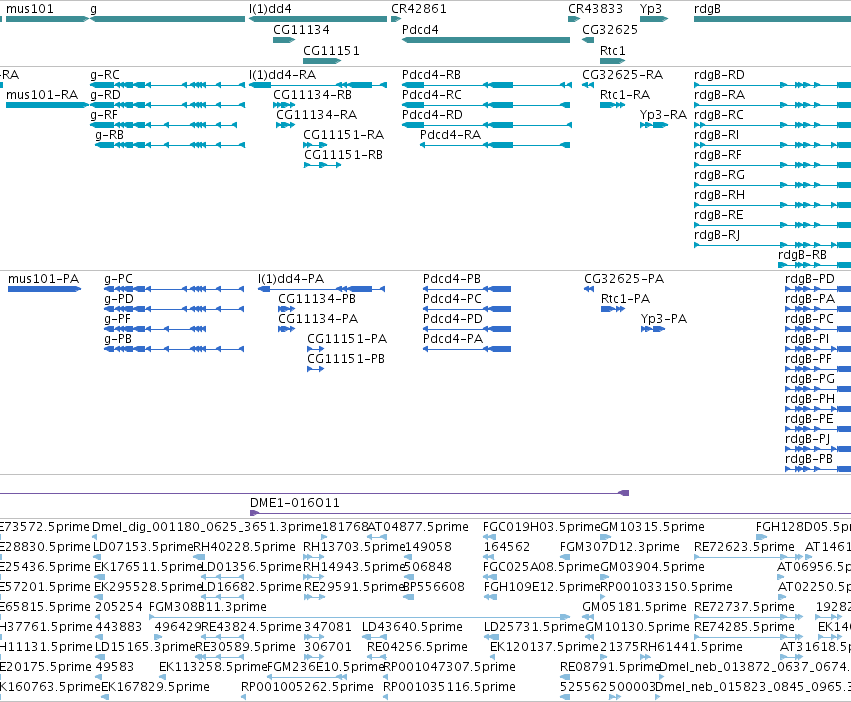This screenshot has width=851, height=702.
Task: Click the Rtc1-PA protein label
Action: (x=625, y=299)
